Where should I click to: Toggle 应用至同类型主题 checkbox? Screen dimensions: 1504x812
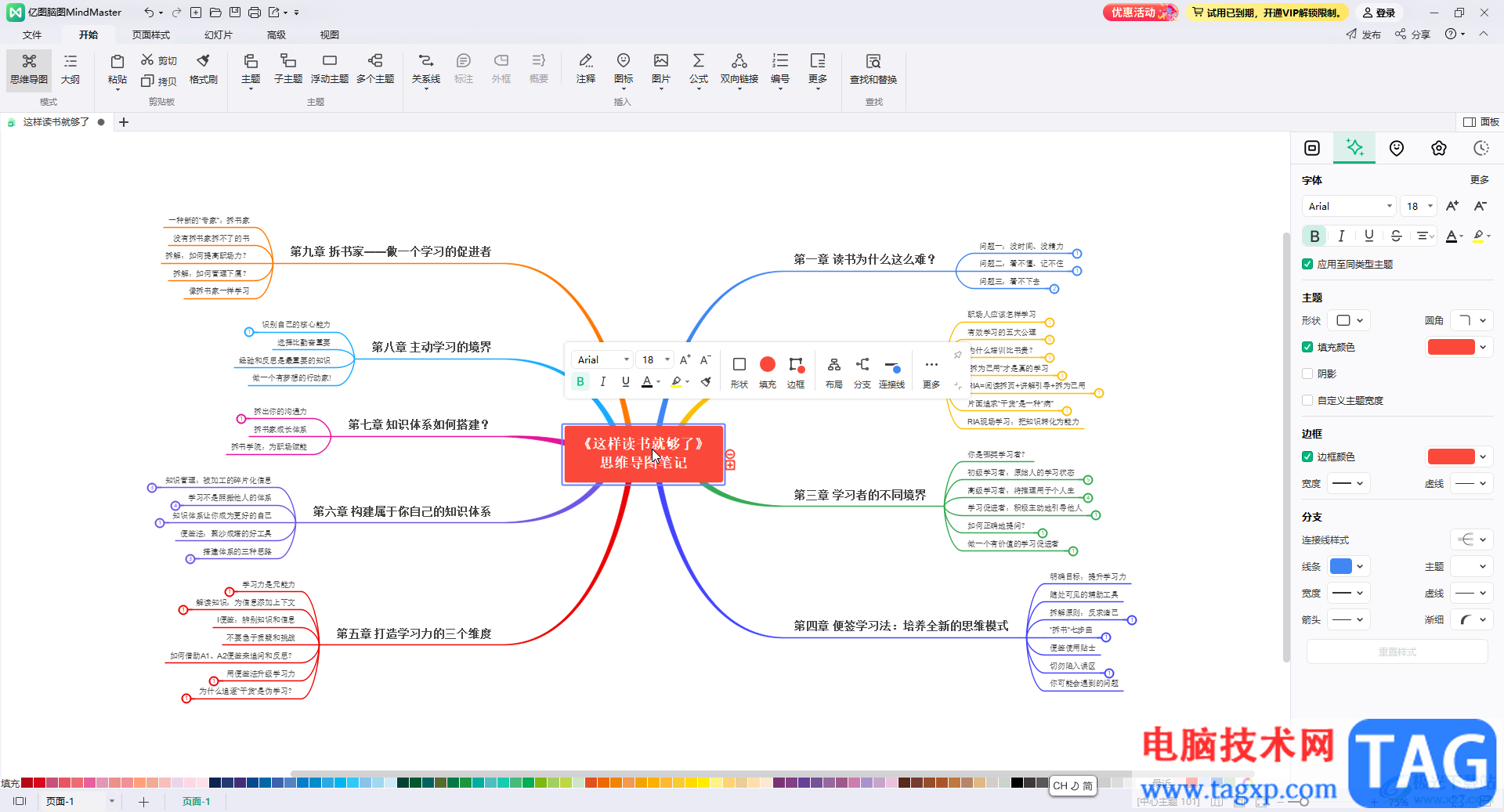[x=1307, y=264]
